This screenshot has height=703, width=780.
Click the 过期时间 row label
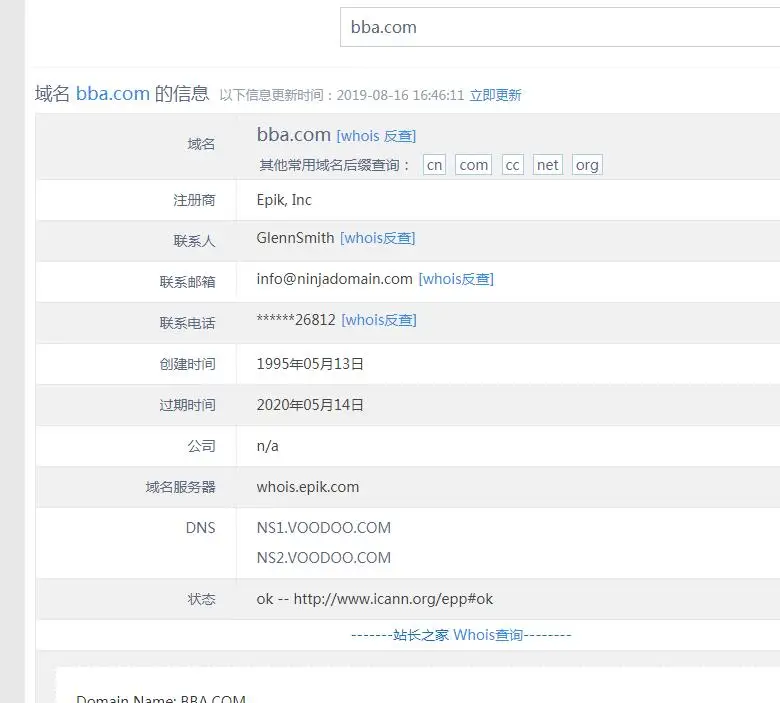click(187, 405)
